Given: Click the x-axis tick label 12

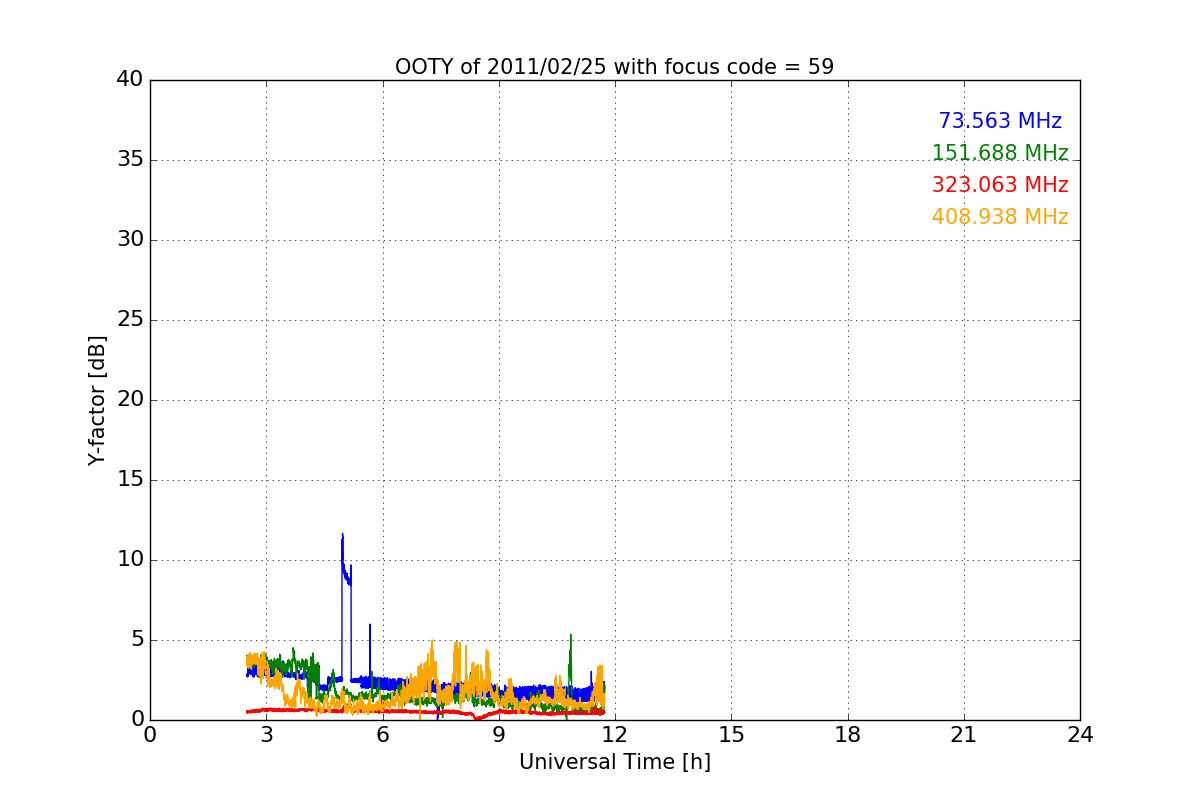Looking at the screenshot, I should click(x=615, y=735).
